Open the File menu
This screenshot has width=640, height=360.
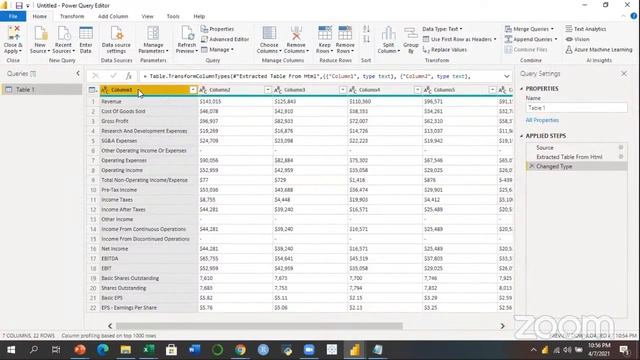pos(13,16)
